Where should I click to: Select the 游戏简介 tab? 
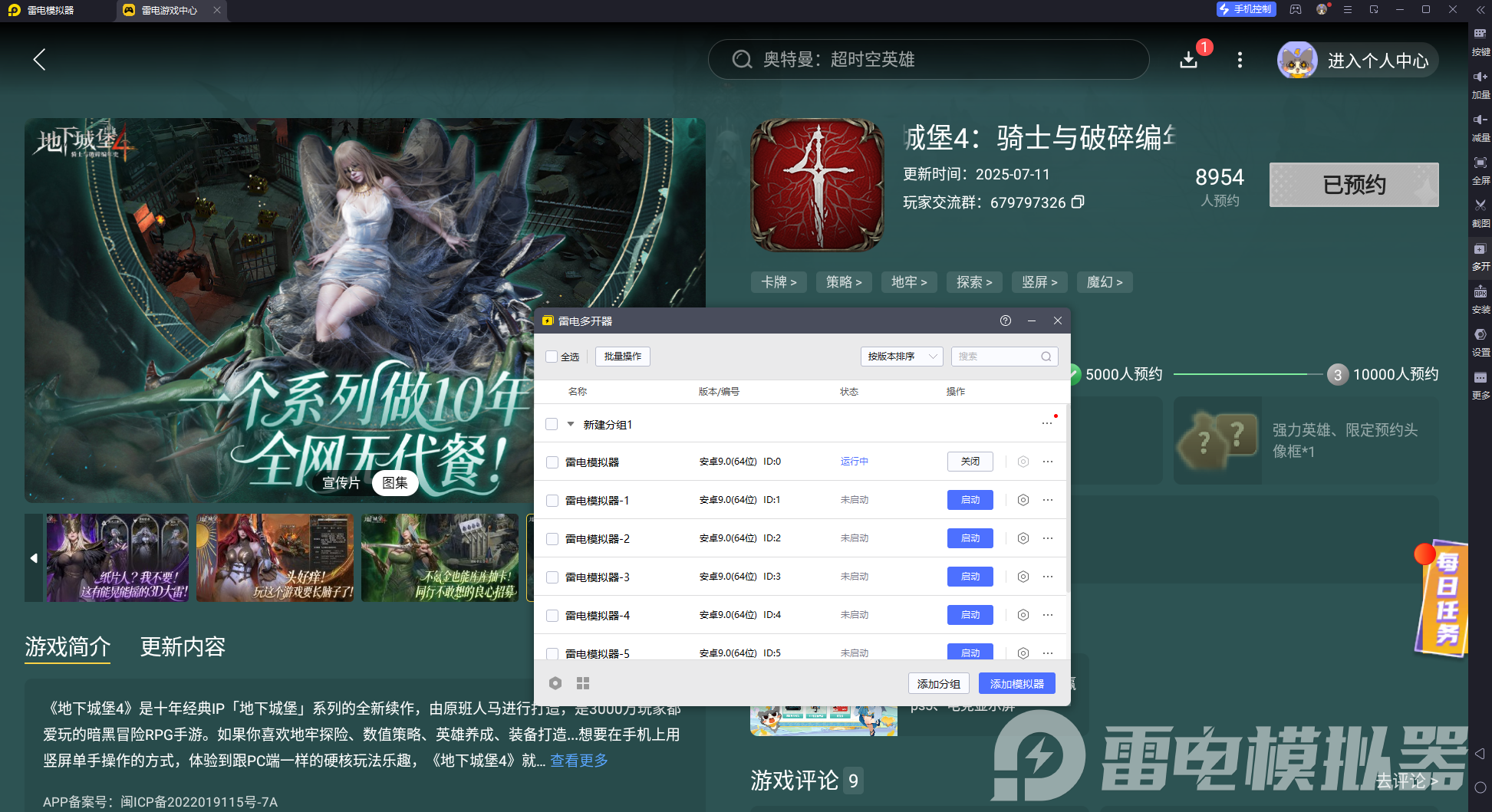coord(68,647)
